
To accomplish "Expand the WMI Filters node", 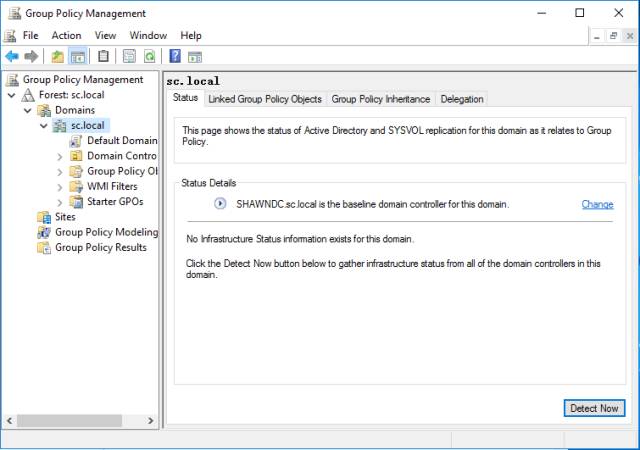I will (60, 187).
